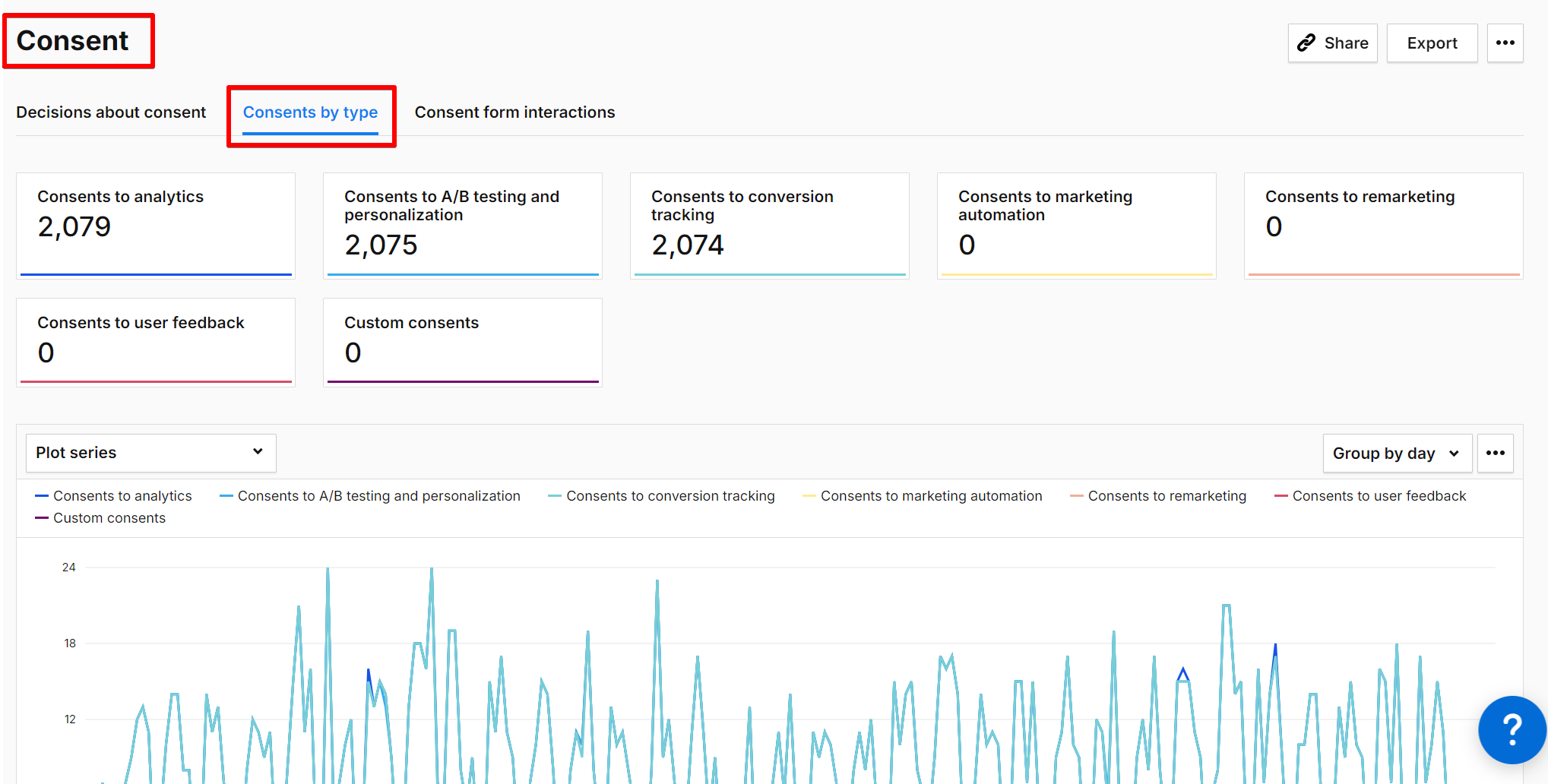Open the Plot series dropdown
This screenshot has width=1548, height=784.
click(150, 453)
